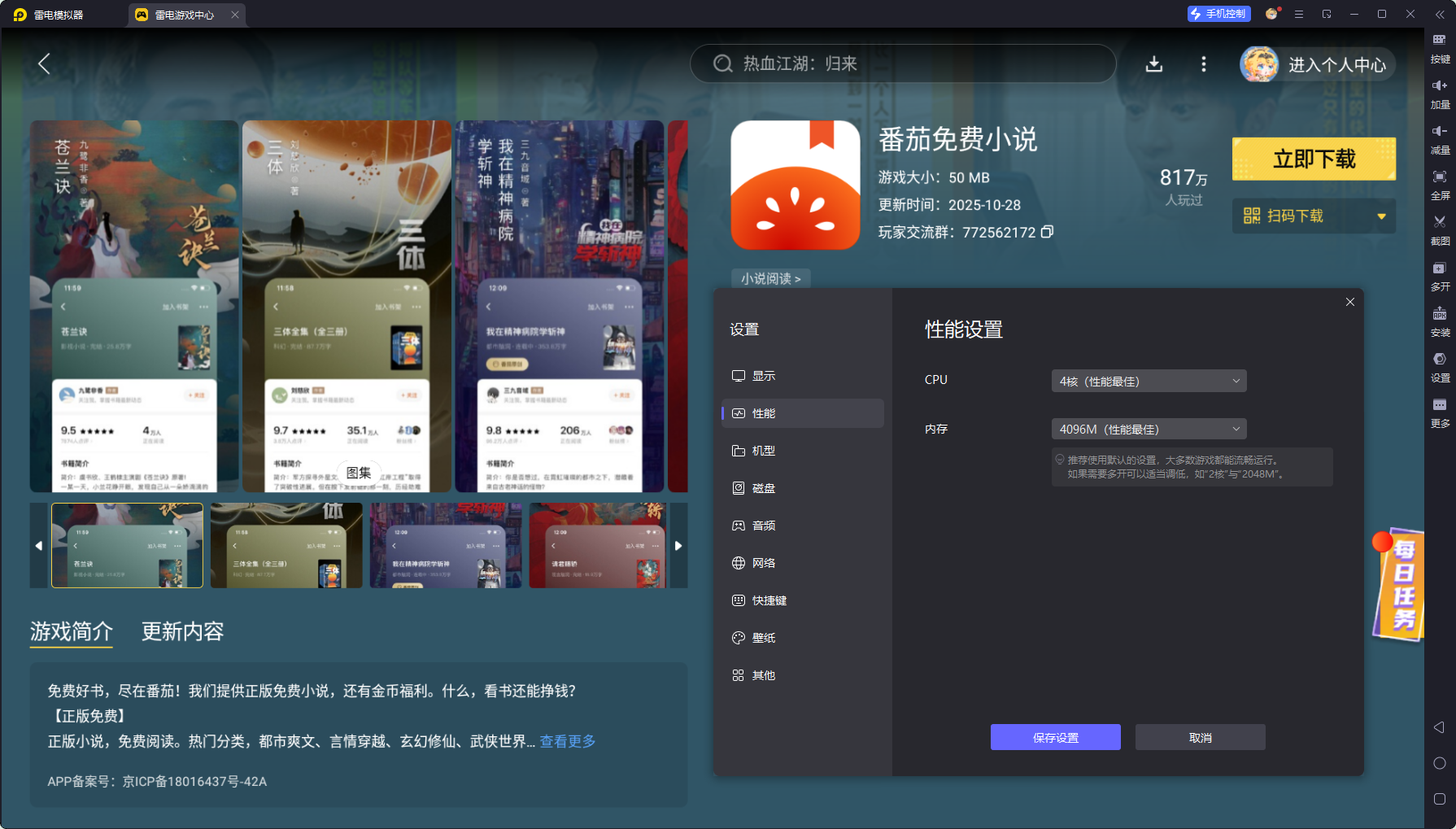Open 查看更多 to read full description
This screenshot has width=1456, height=829.
coord(566,741)
